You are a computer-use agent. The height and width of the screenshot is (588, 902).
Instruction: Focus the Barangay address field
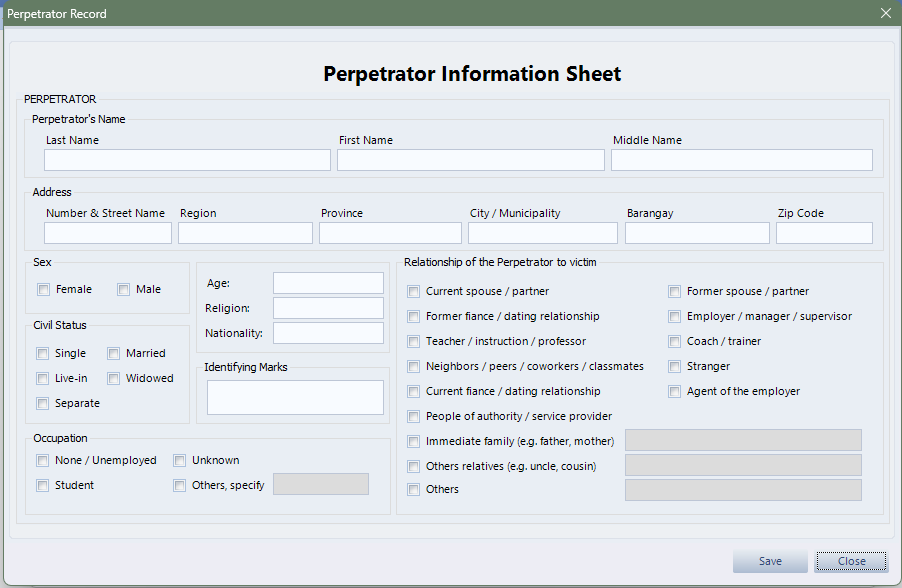pos(697,233)
